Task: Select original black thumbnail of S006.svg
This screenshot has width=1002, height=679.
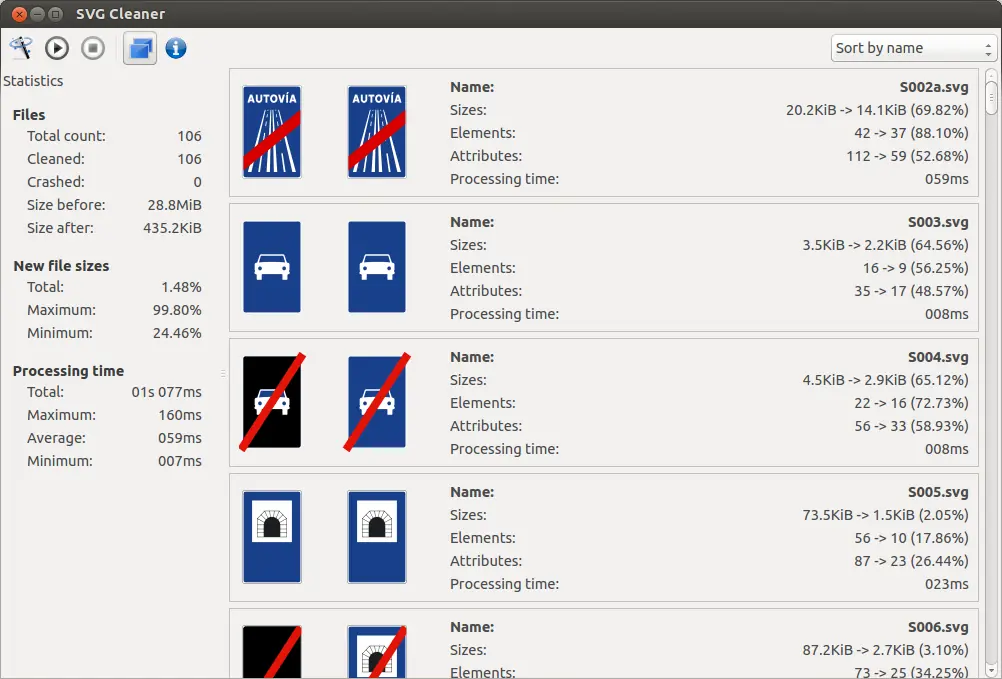Action: [x=272, y=652]
